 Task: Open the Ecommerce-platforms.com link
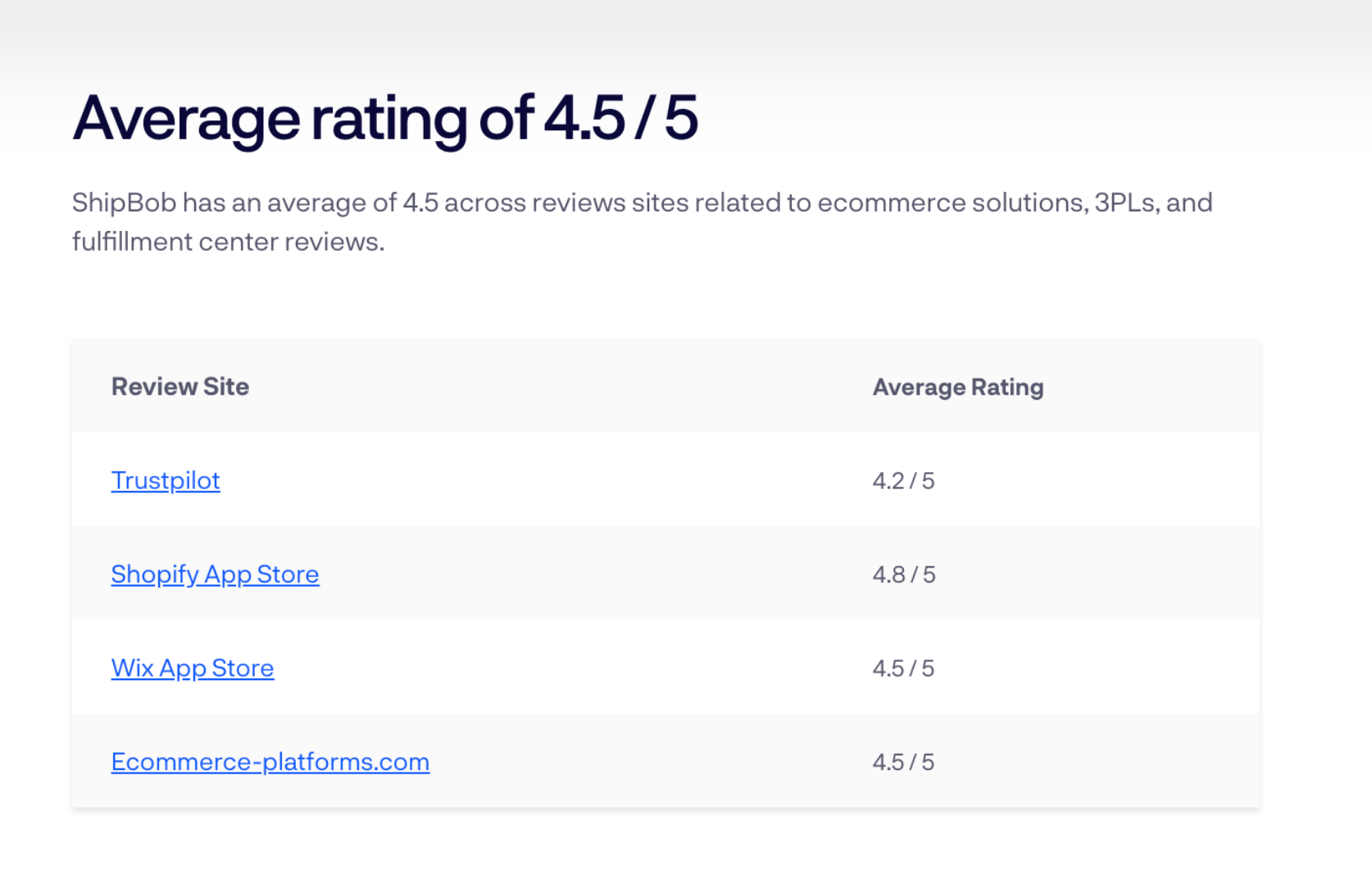[270, 762]
